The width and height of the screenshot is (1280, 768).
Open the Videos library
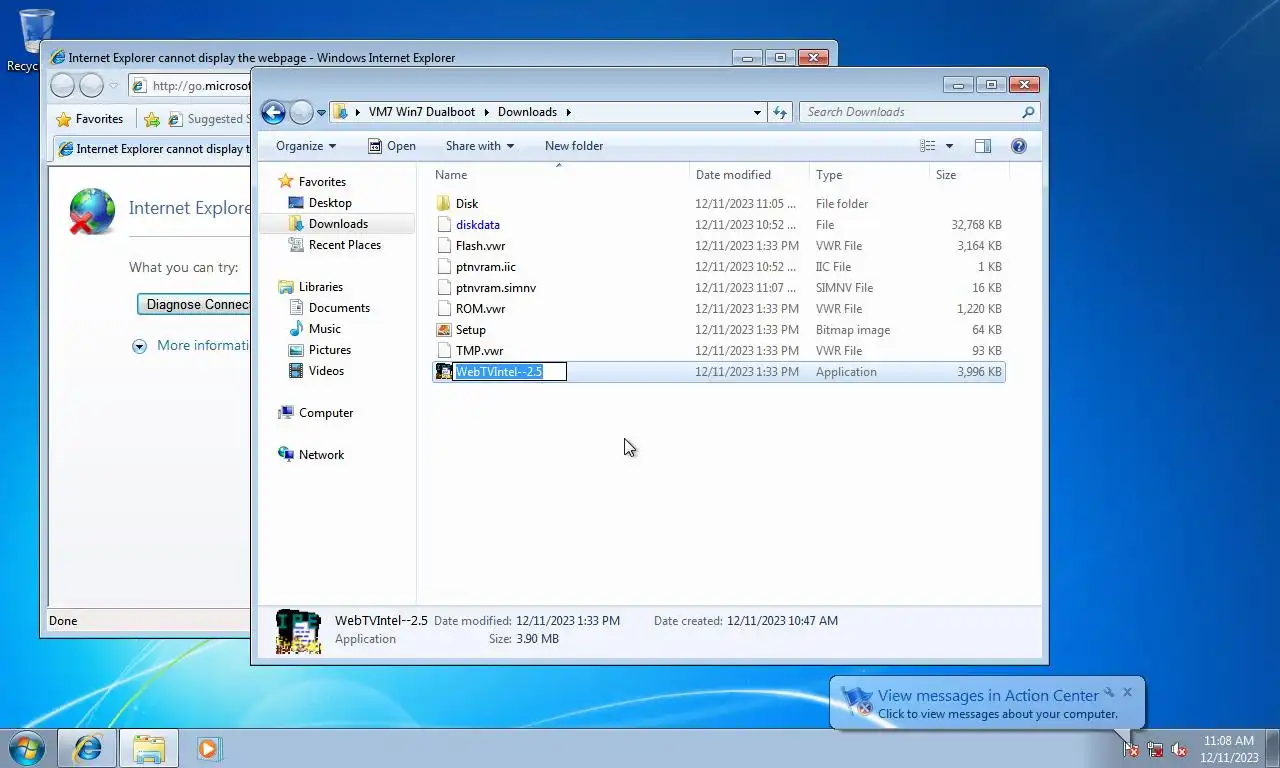[x=326, y=371]
